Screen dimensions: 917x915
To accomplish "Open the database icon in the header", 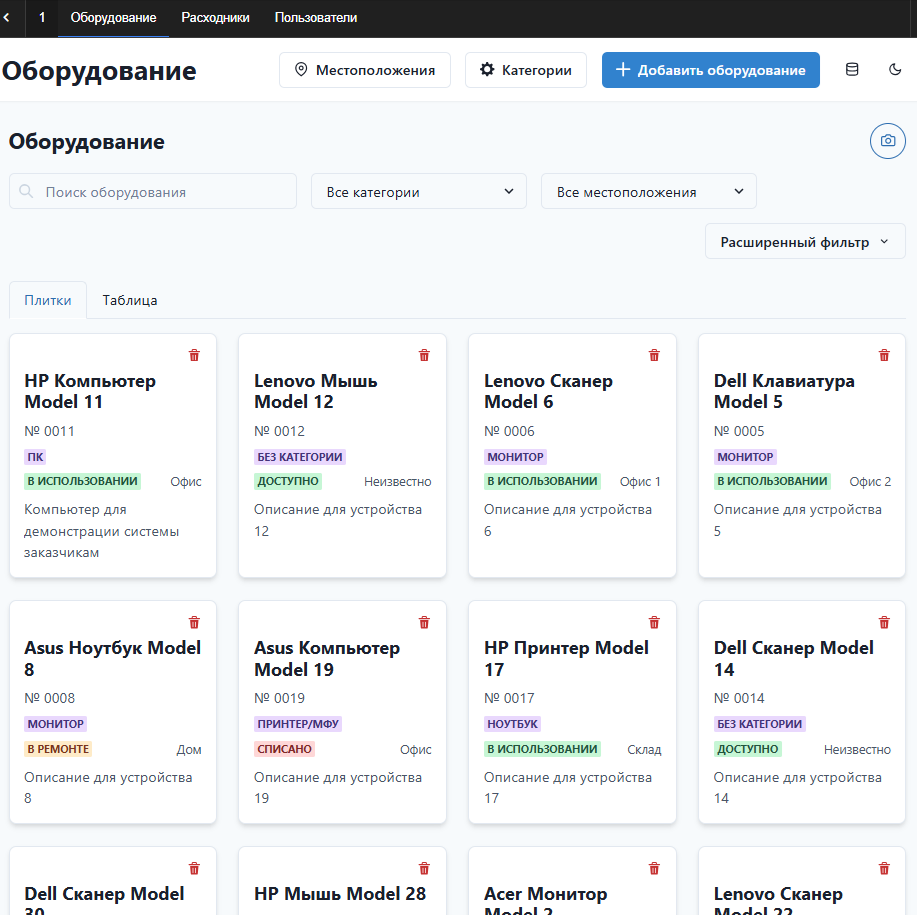I will click(852, 70).
